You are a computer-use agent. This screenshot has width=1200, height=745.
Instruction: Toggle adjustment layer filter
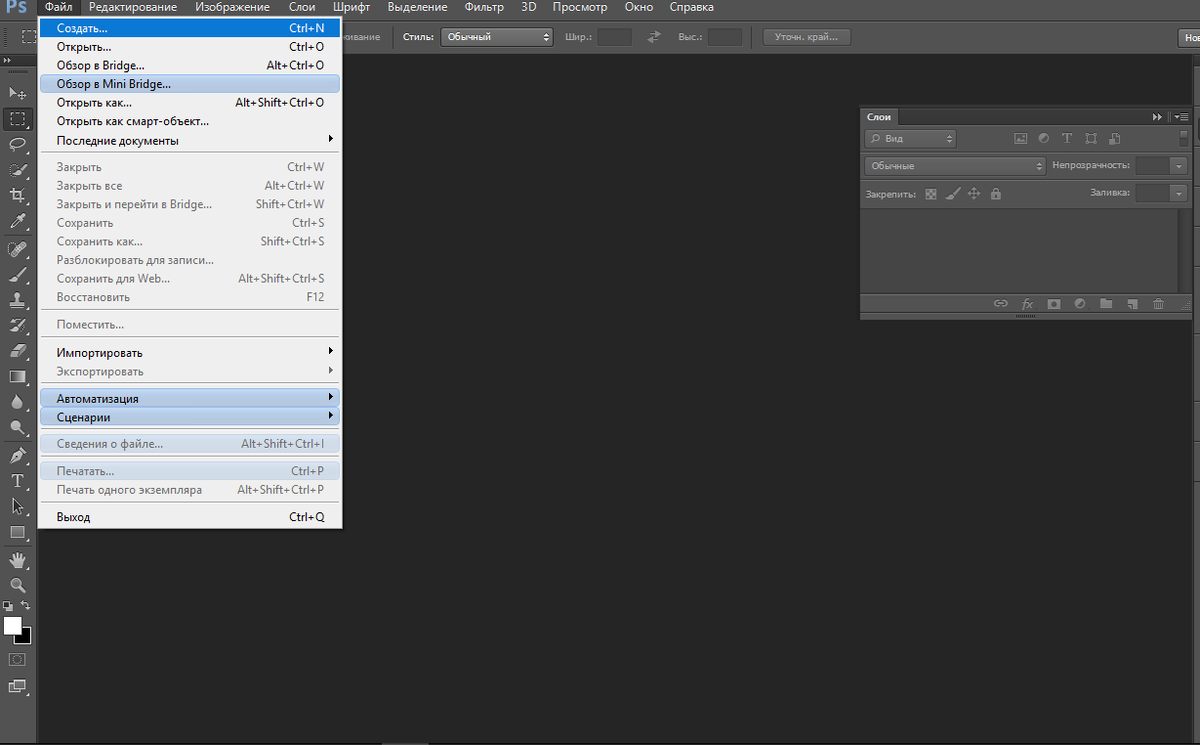click(x=1044, y=139)
